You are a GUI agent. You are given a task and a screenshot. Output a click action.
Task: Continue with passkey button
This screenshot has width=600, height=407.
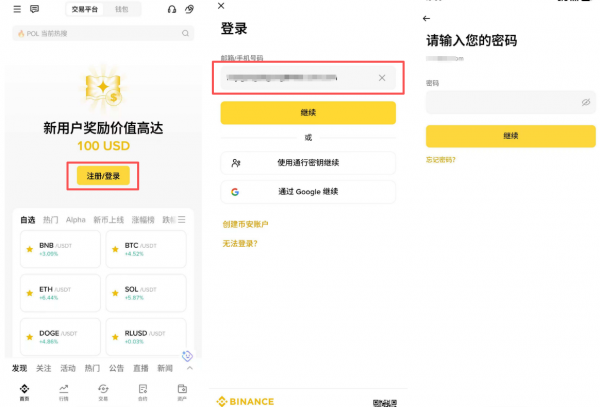coord(308,163)
